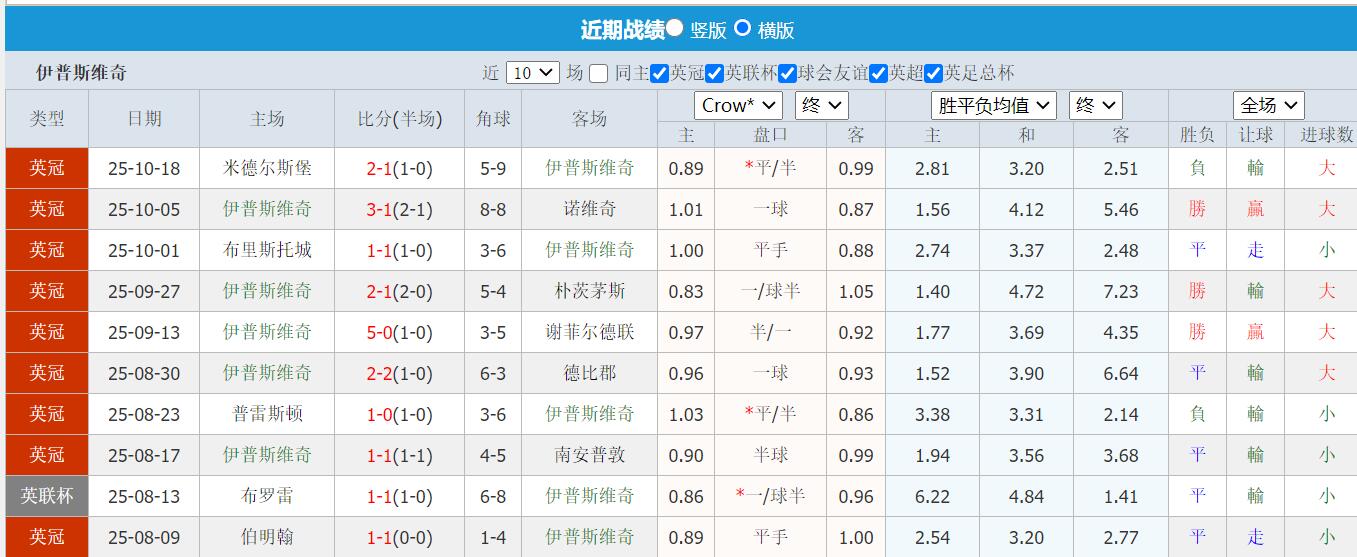The width and height of the screenshot is (1357, 557).
Task: Open the 朴茨茅斯 team link
Action: (589, 291)
